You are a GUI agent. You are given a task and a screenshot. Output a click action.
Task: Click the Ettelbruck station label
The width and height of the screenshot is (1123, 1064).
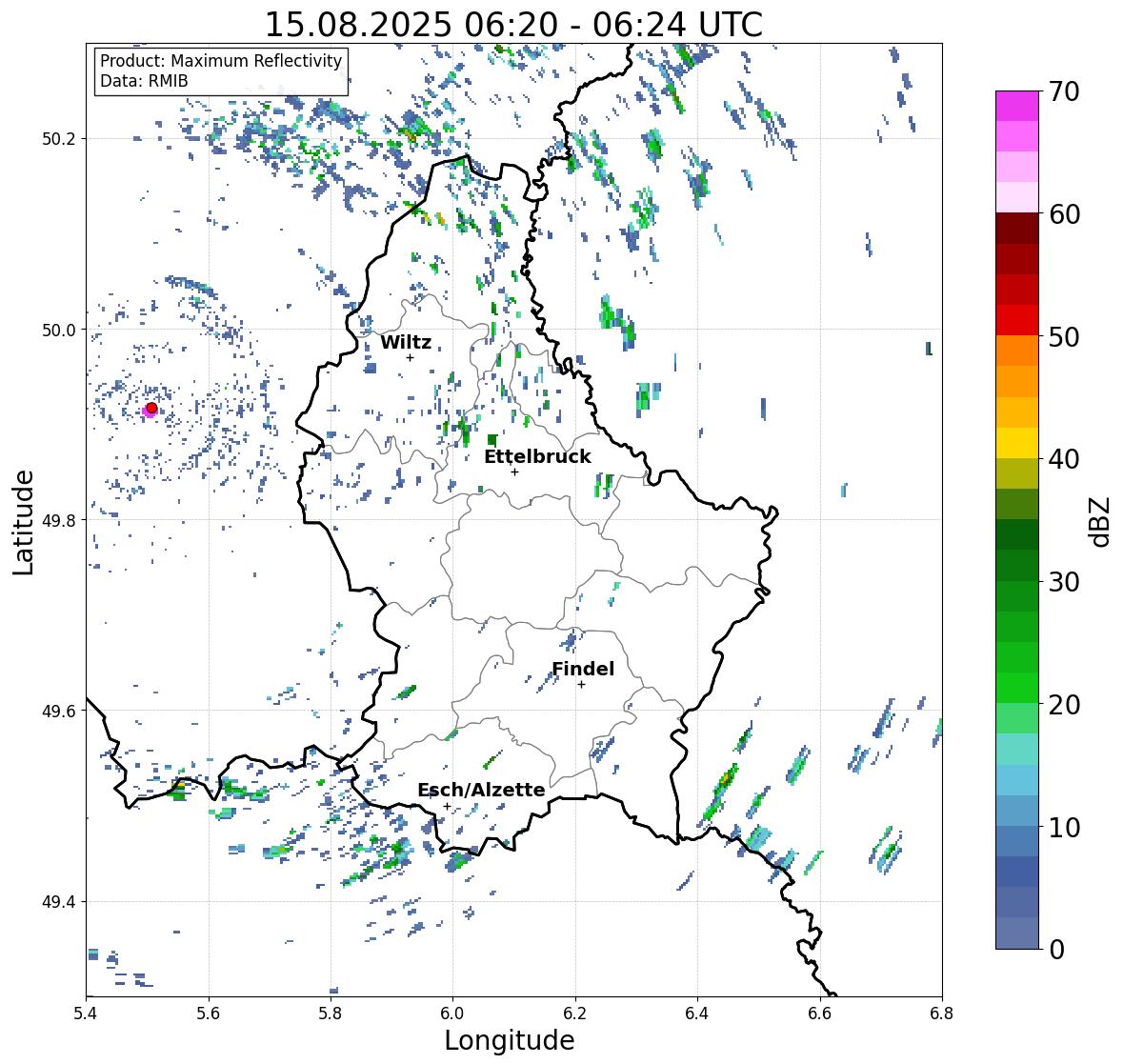[x=537, y=456]
